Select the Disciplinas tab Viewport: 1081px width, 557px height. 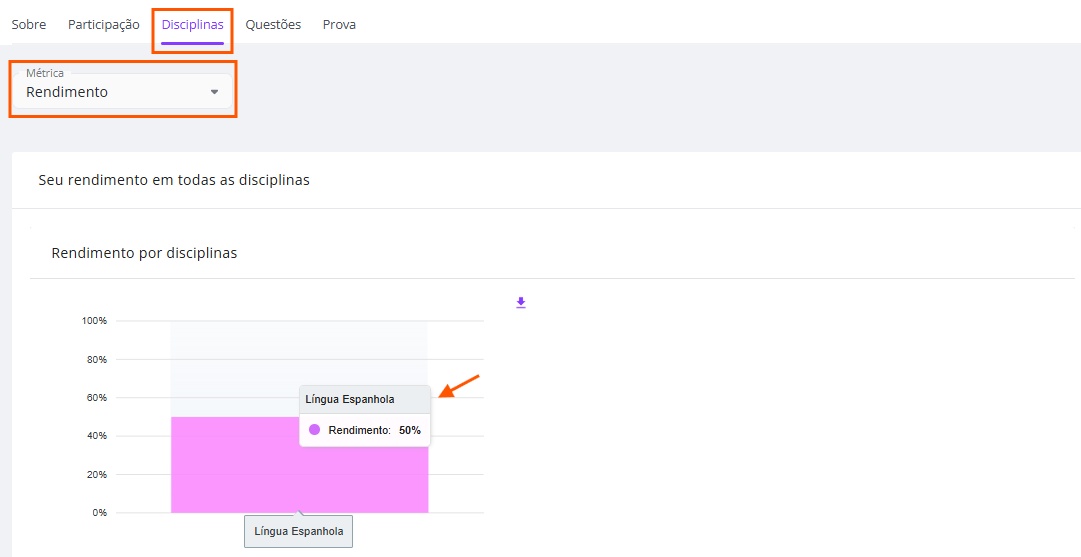point(192,25)
